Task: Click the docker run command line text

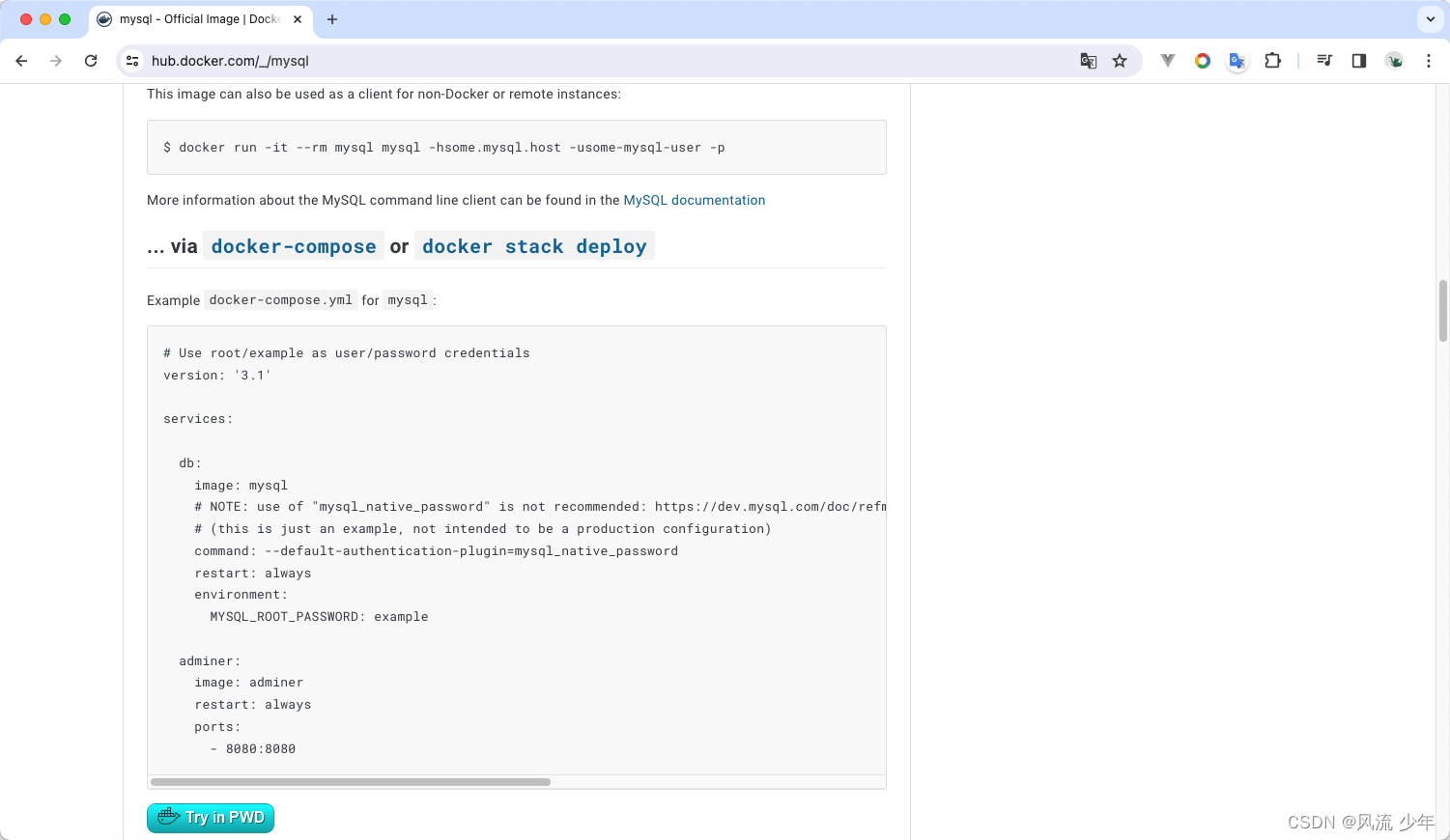Action: (x=444, y=148)
